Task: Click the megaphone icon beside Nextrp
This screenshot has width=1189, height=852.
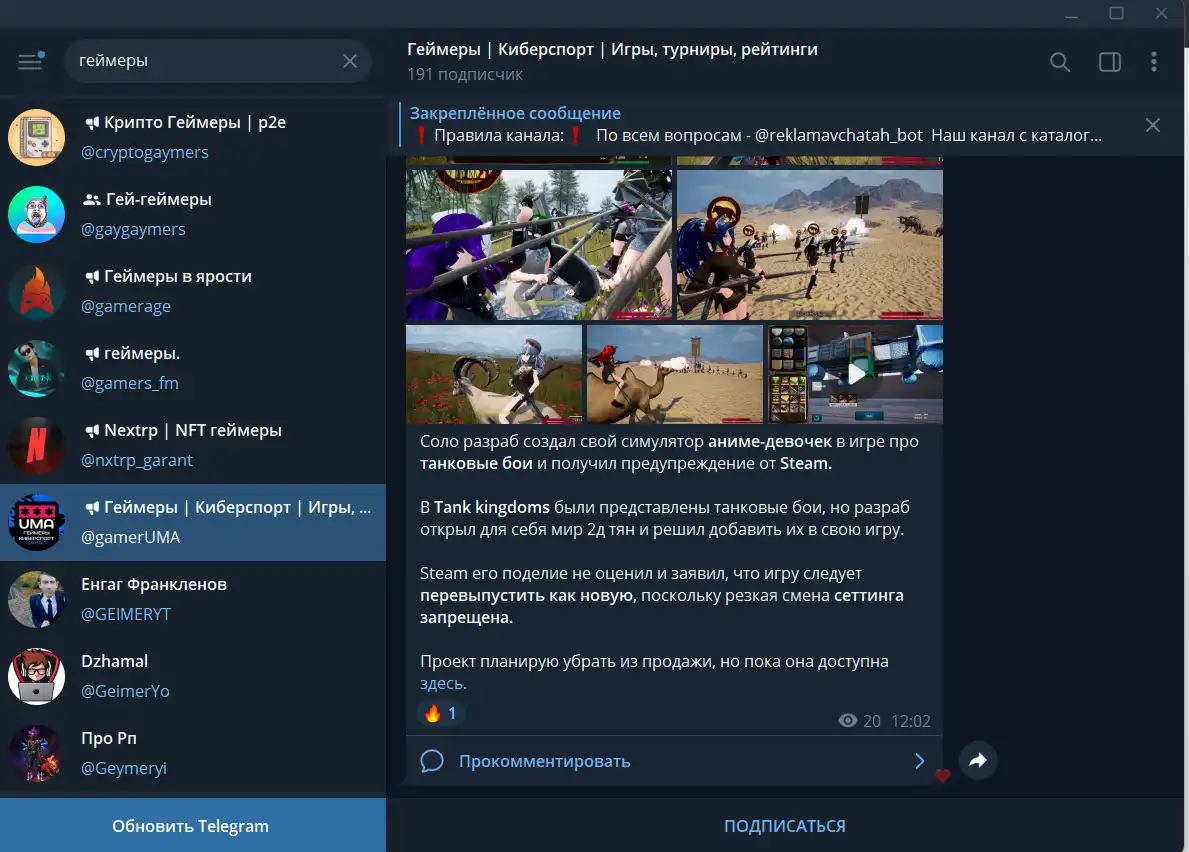Action: click(92, 431)
